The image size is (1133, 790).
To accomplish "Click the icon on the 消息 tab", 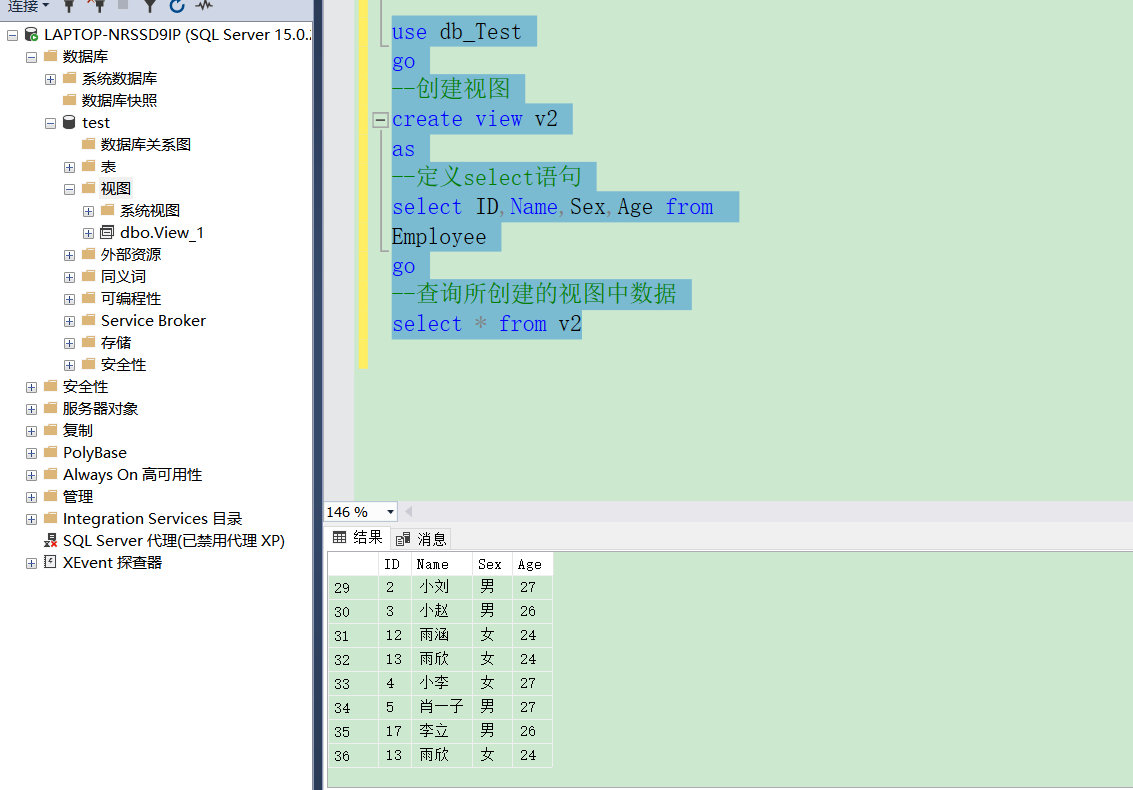I will 403,538.
